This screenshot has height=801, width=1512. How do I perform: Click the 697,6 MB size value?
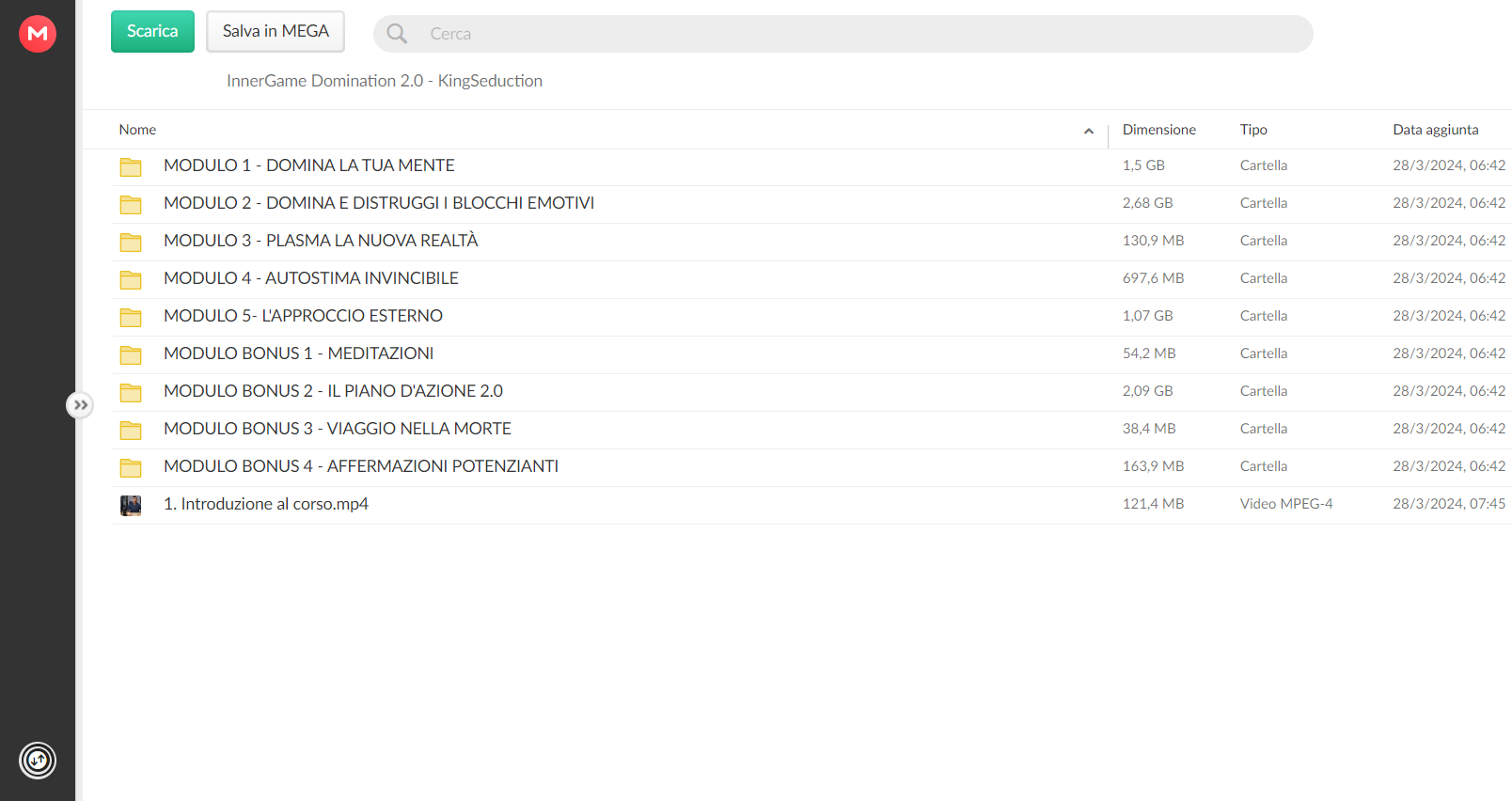[1154, 278]
